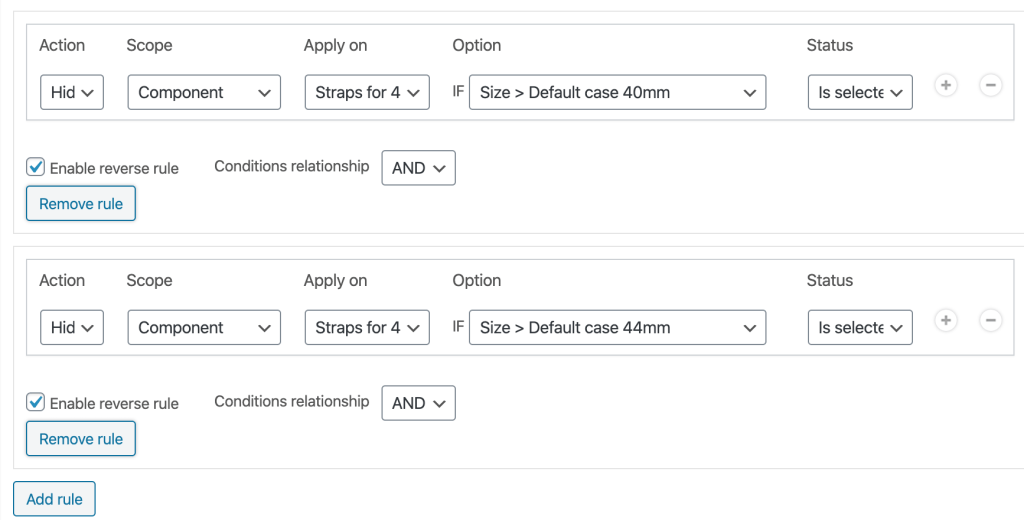Uncheck Enable reverse rule for the 40mm rule

[36, 168]
